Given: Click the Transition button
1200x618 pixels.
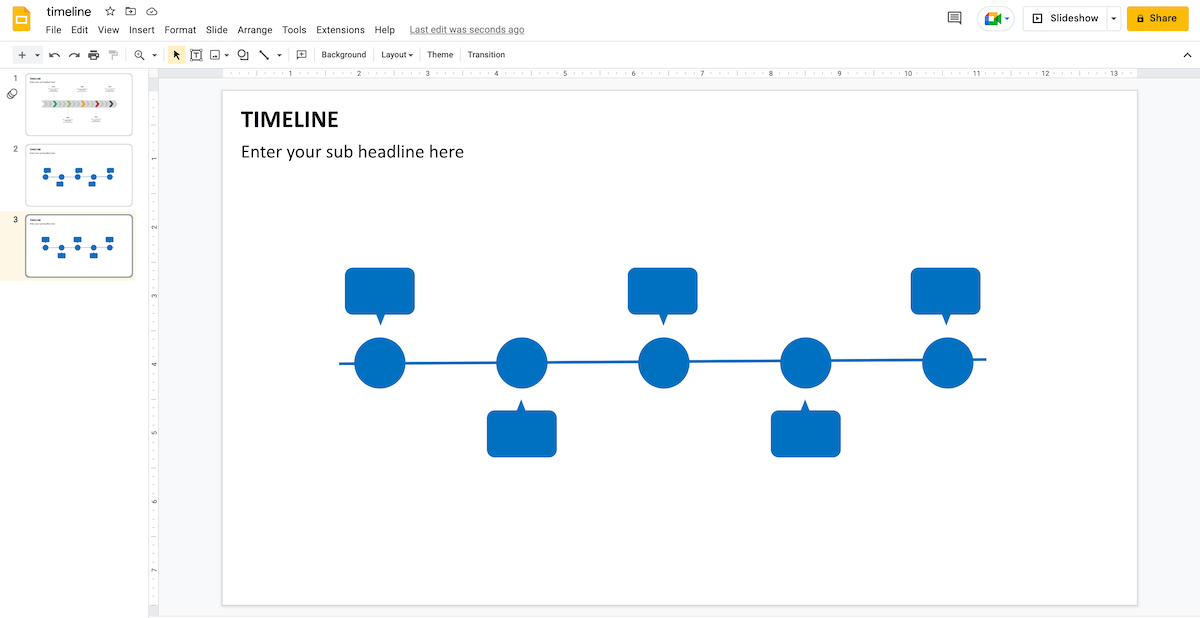Looking at the screenshot, I should [x=486, y=55].
